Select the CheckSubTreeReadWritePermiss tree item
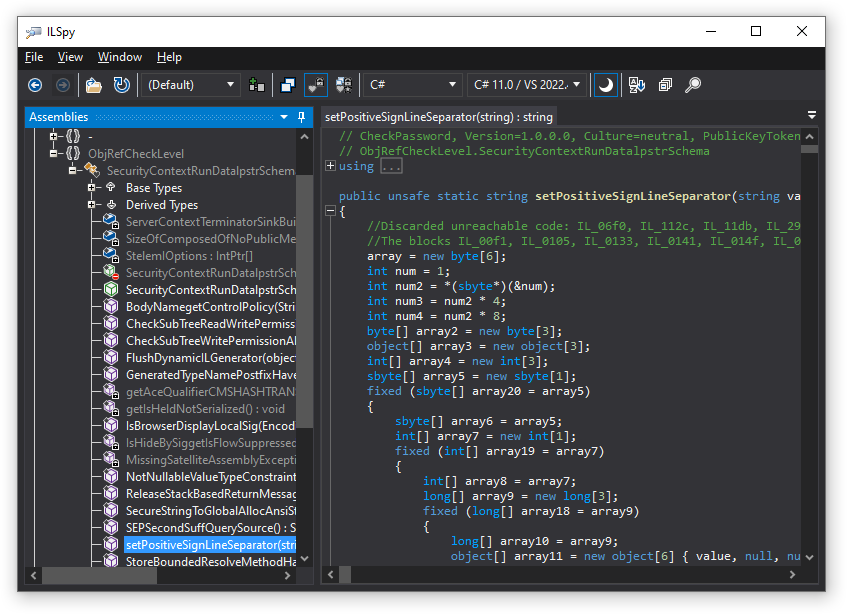This screenshot has height=614, width=847. [x=200, y=323]
